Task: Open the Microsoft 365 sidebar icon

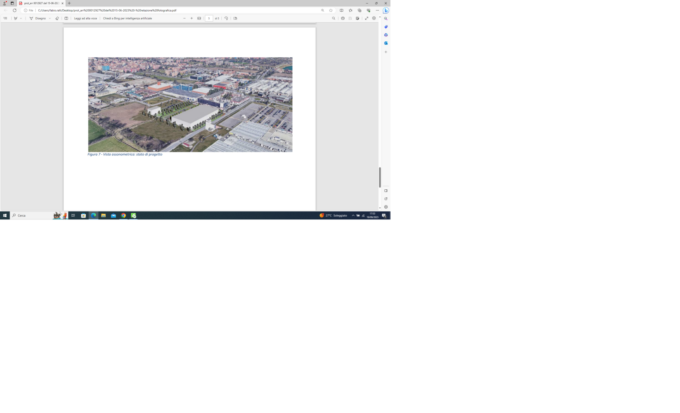Action: (386, 35)
